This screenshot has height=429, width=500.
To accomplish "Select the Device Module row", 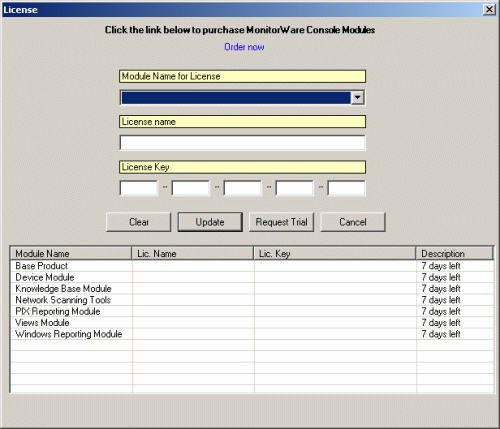I will click(x=252, y=277).
